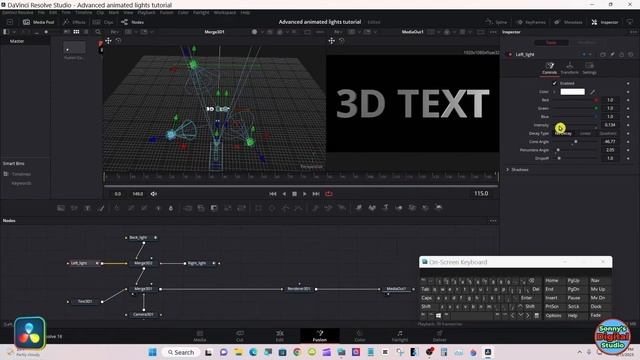
Task: Expand Timelines under Smart Bins
Action: point(6,174)
